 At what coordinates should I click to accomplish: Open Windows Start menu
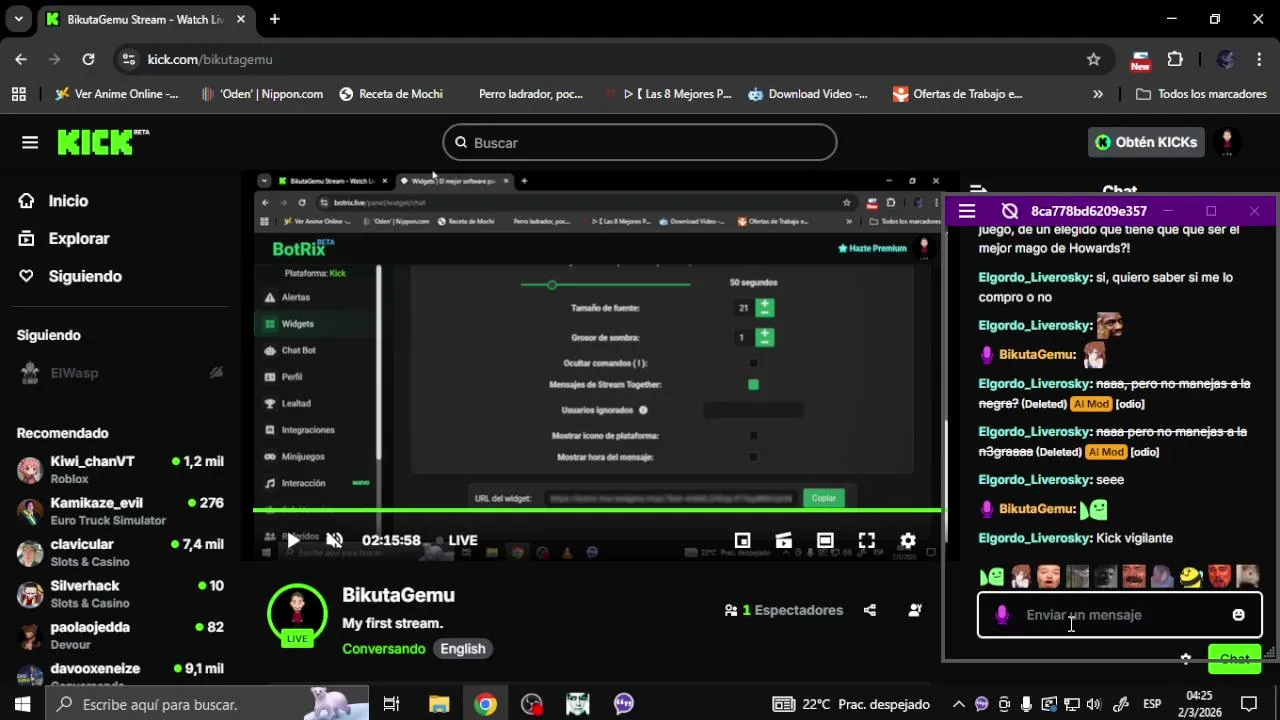pos(22,705)
